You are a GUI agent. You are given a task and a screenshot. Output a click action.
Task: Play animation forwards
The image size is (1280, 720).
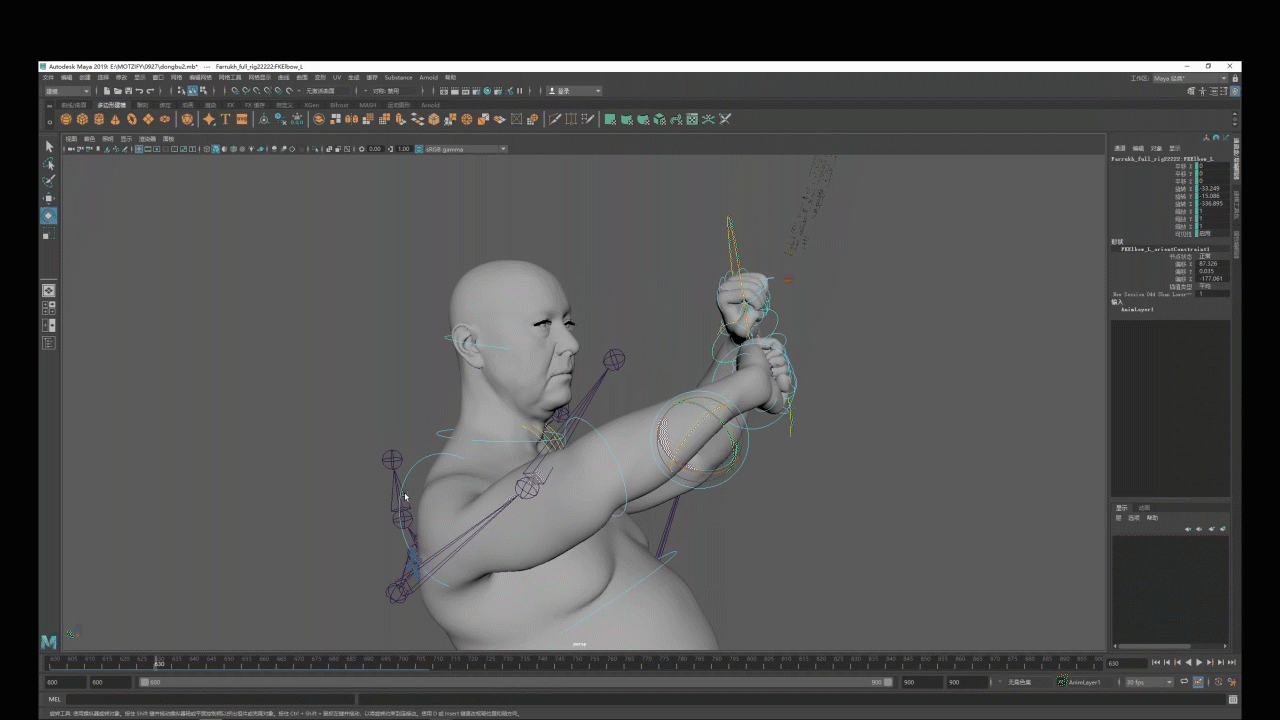click(x=1199, y=662)
